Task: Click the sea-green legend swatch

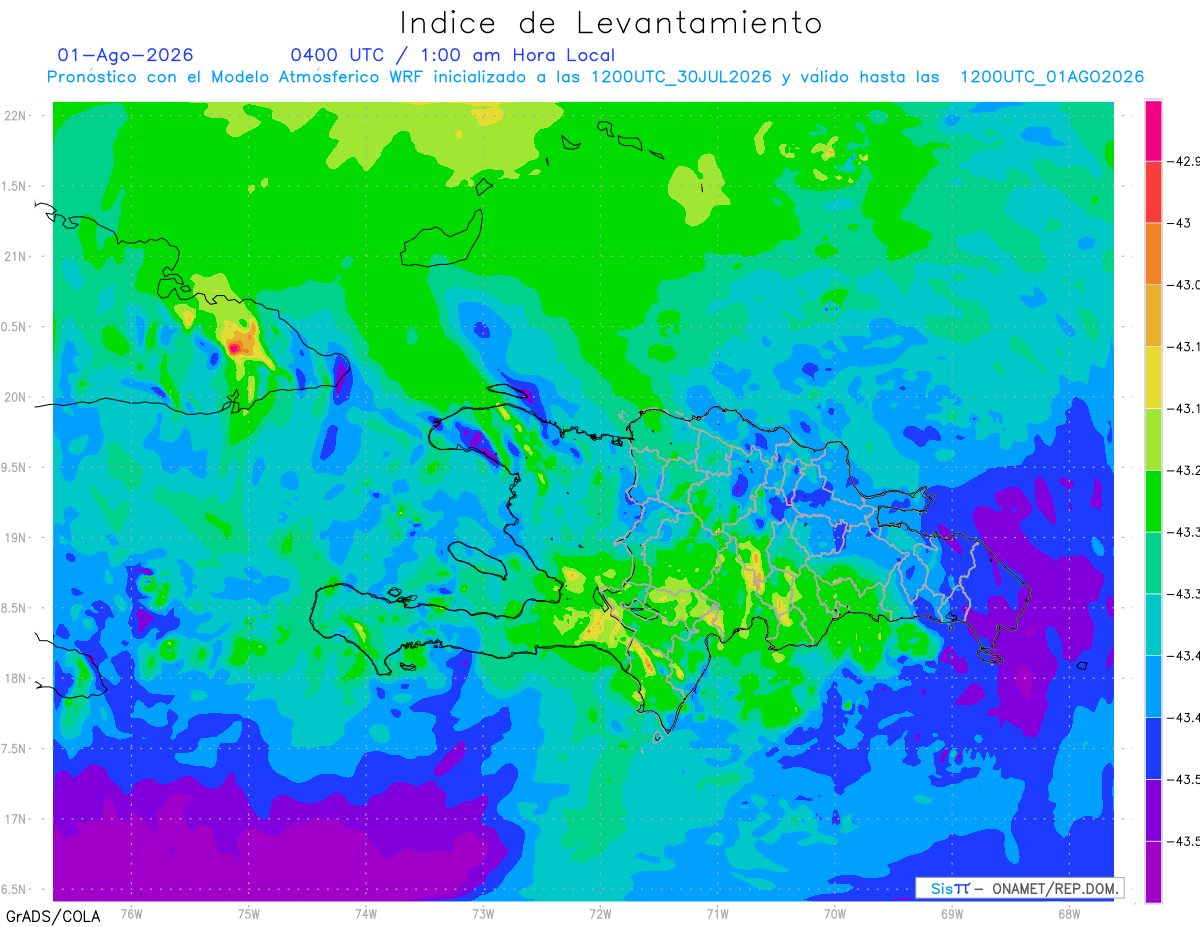Action: pos(1153,563)
